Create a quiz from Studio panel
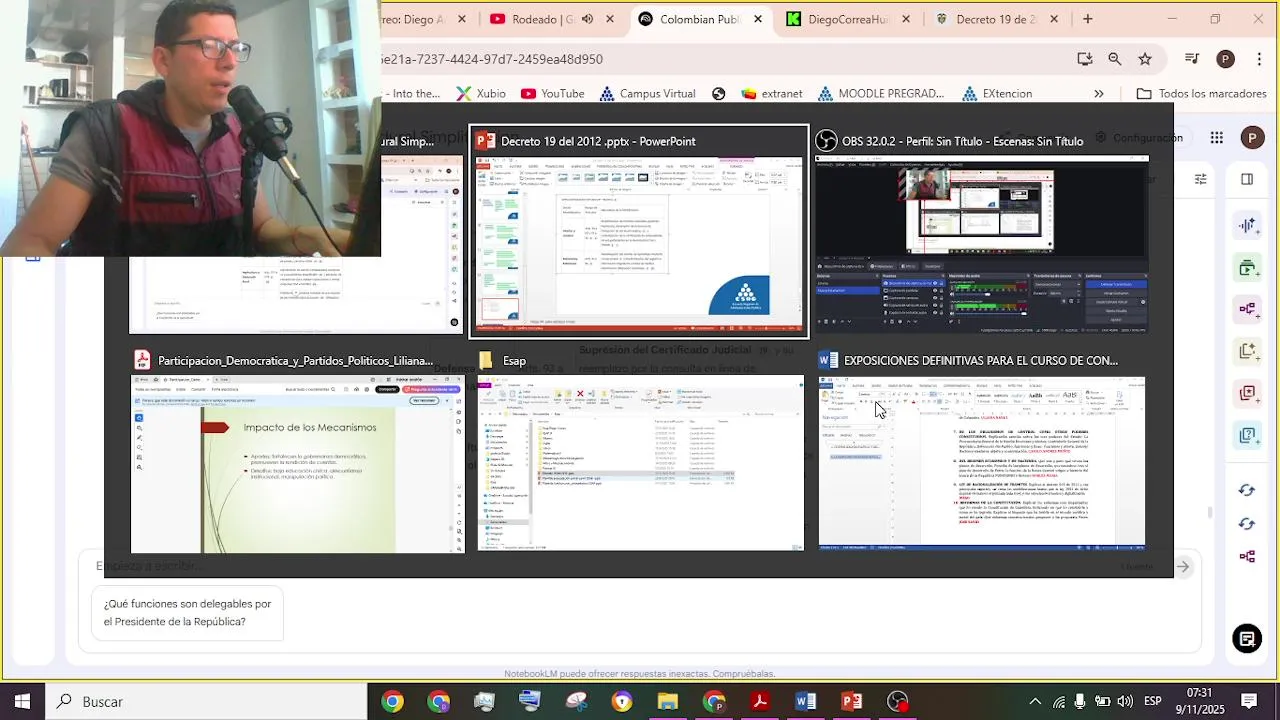Image resolution: width=1280 pixels, height=720 pixels. tap(1247, 435)
